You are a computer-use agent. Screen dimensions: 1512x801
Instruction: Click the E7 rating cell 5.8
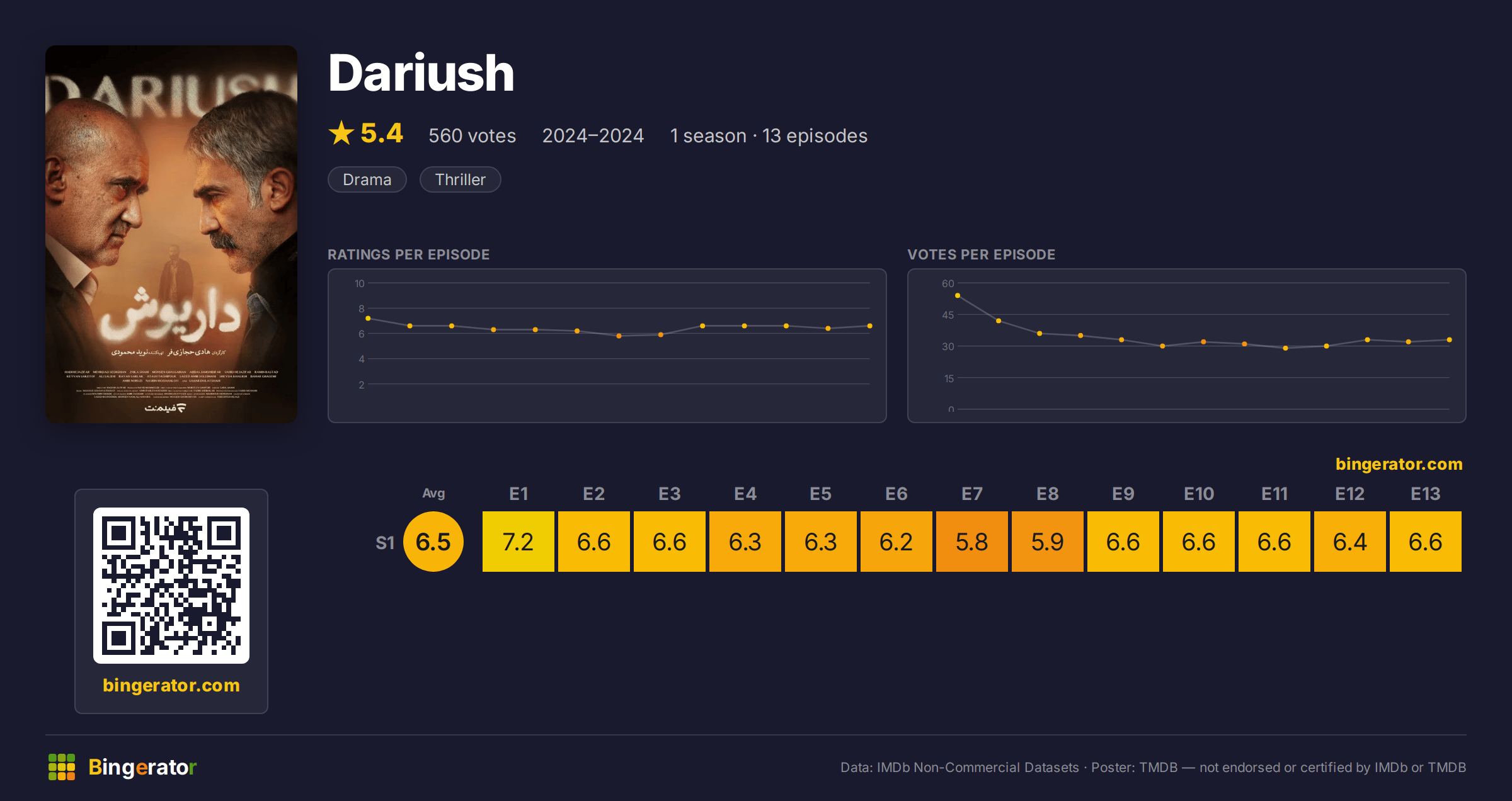click(x=972, y=542)
